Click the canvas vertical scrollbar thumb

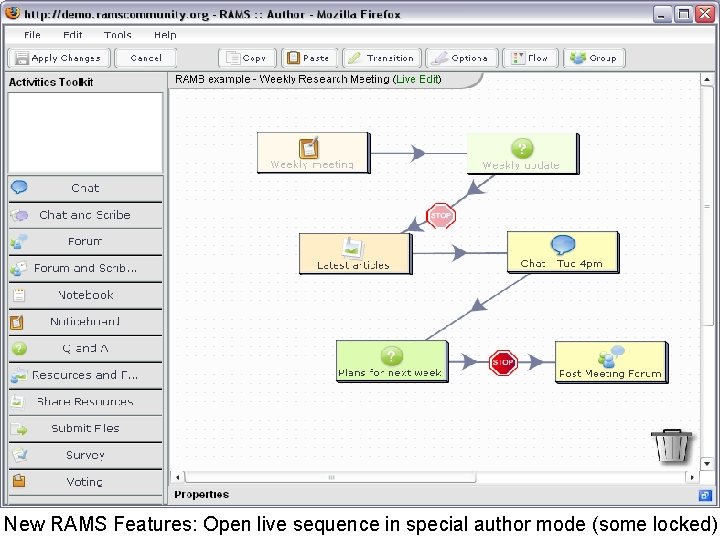pos(707,206)
